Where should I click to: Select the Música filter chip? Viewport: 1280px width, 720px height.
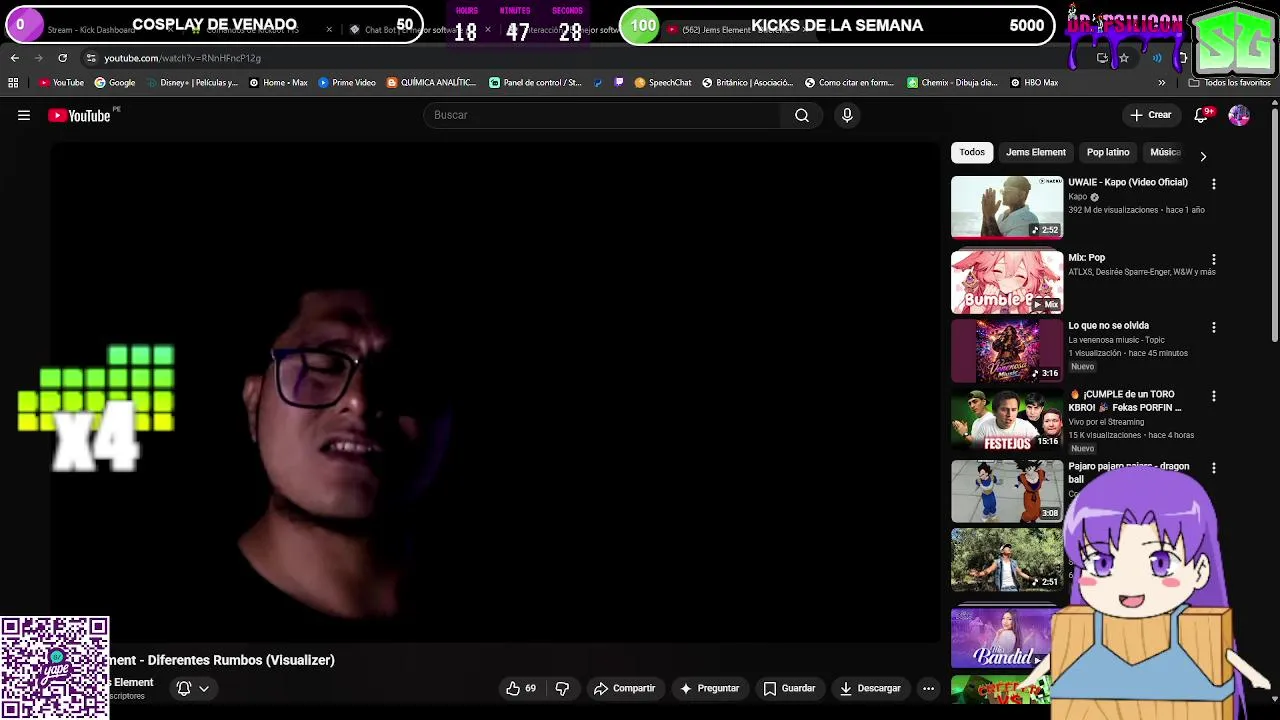1165,152
